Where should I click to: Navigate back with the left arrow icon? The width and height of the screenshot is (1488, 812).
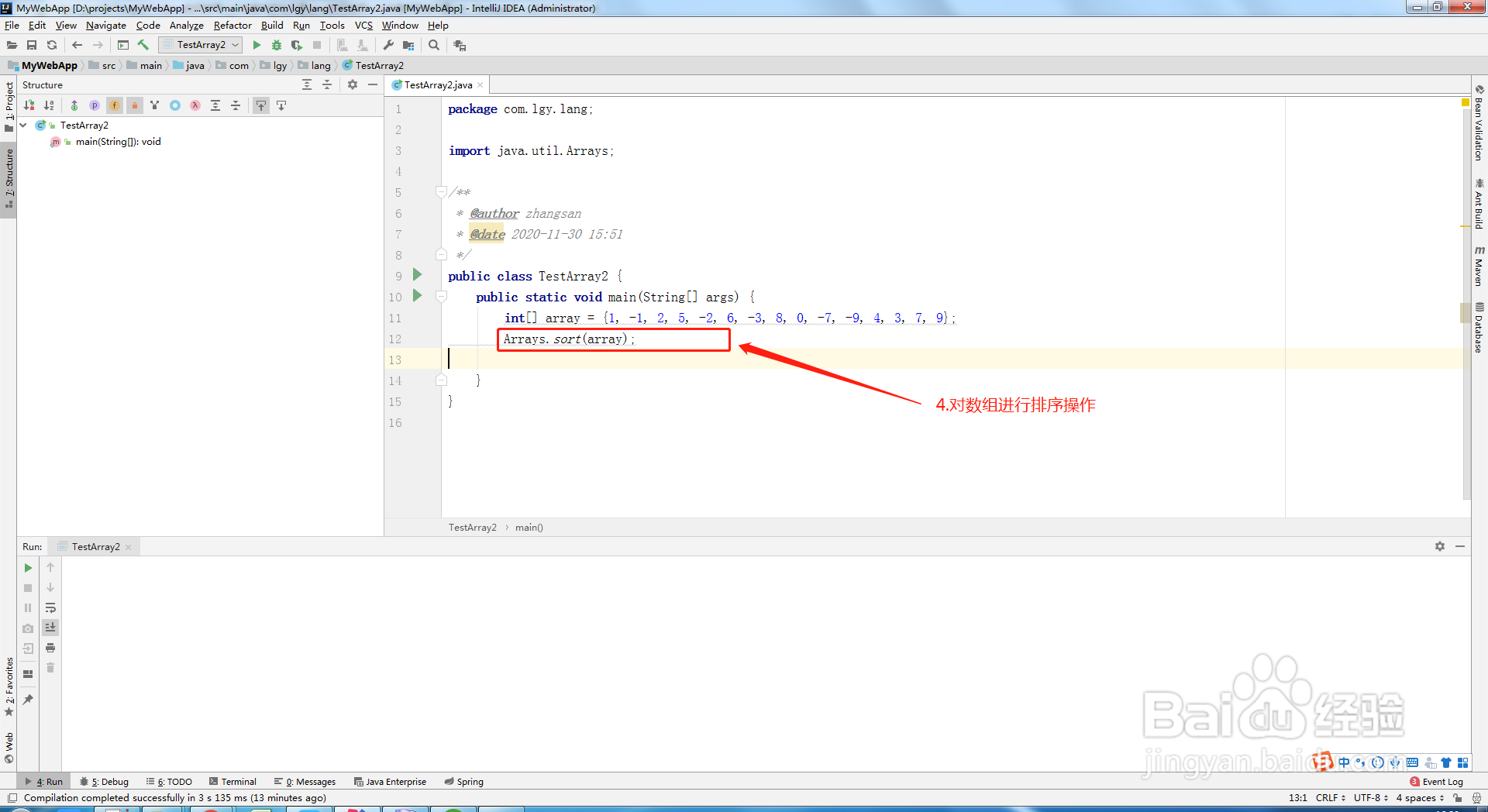pyautogui.click(x=77, y=45)
